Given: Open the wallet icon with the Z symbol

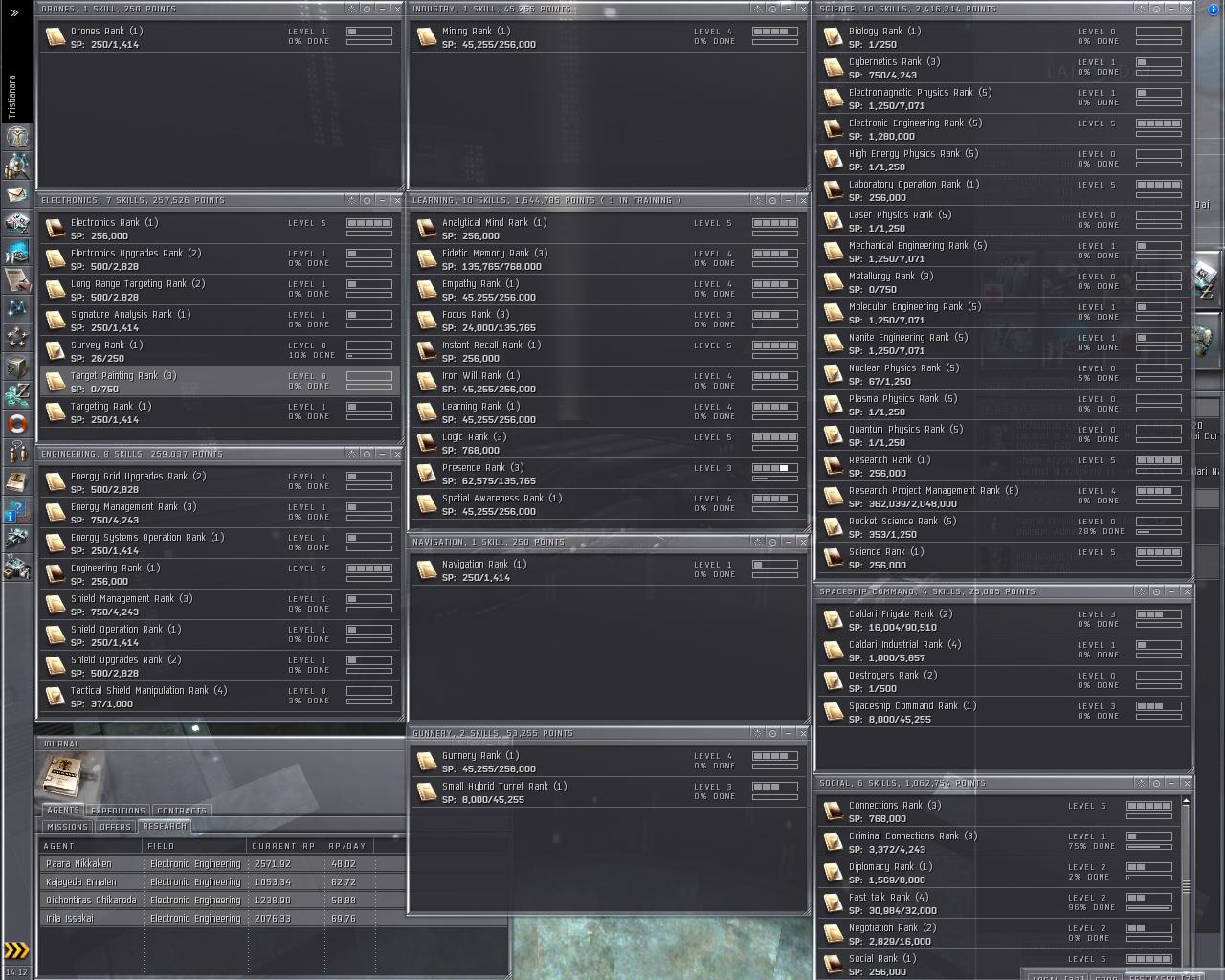Looking at the screenshot, I should tap(17, 395).
